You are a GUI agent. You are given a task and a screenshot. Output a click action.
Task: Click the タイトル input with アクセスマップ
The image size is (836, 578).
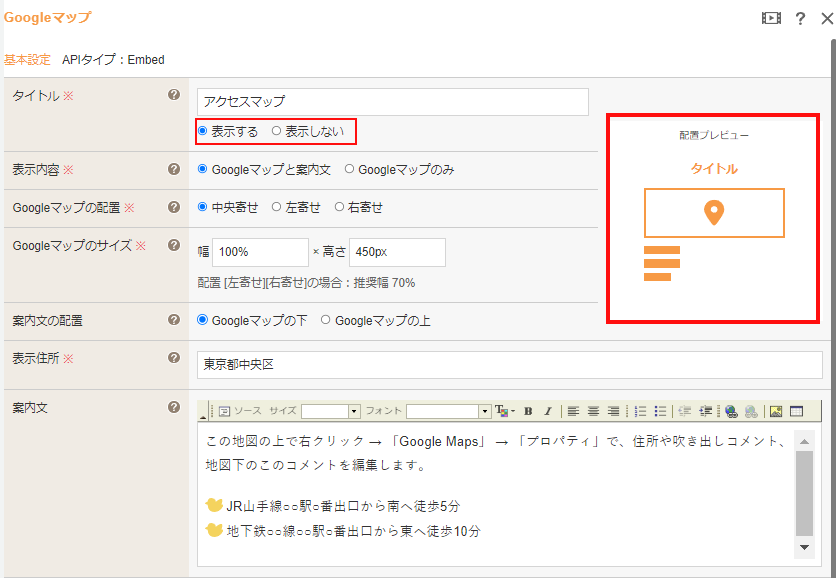click(x=392, y=102)
